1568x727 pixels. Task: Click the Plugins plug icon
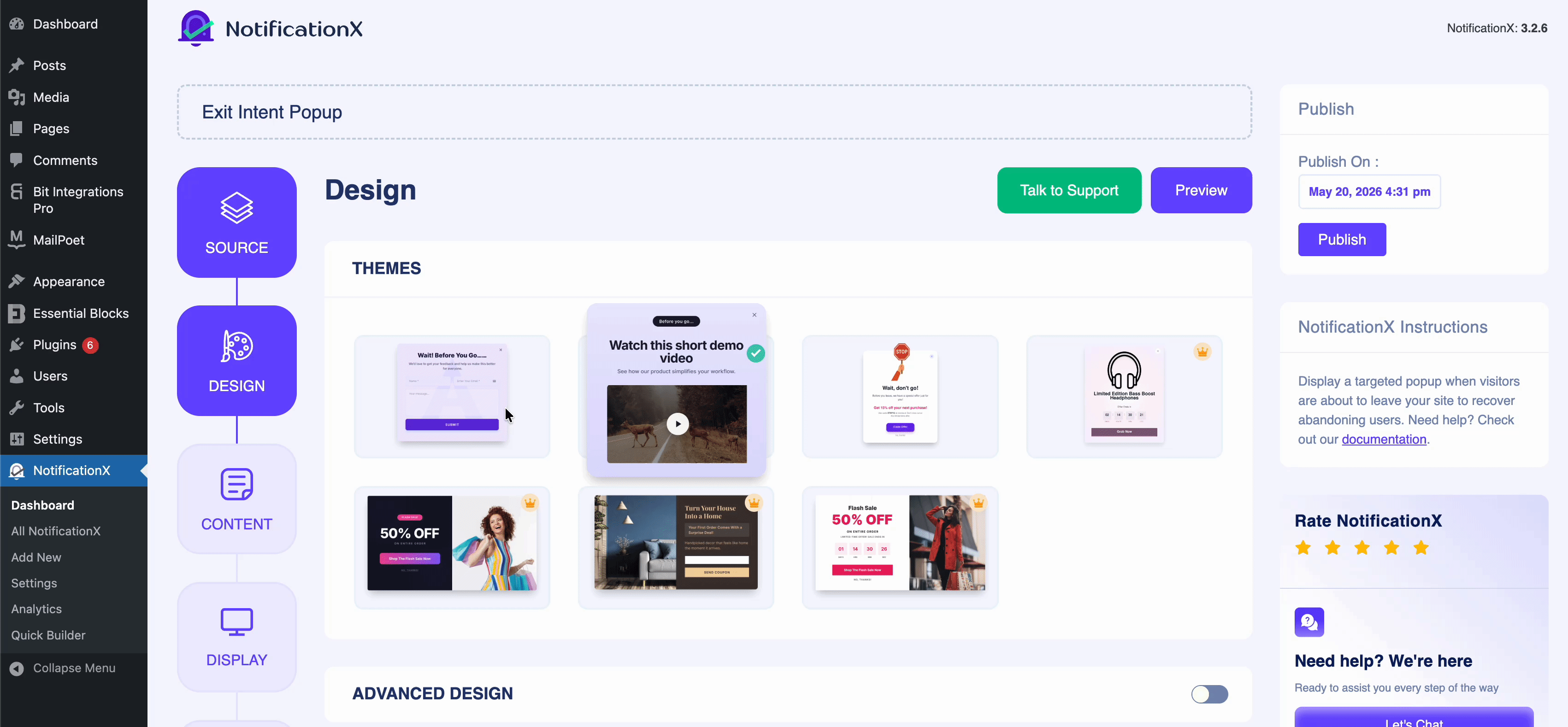click(17, 345)
